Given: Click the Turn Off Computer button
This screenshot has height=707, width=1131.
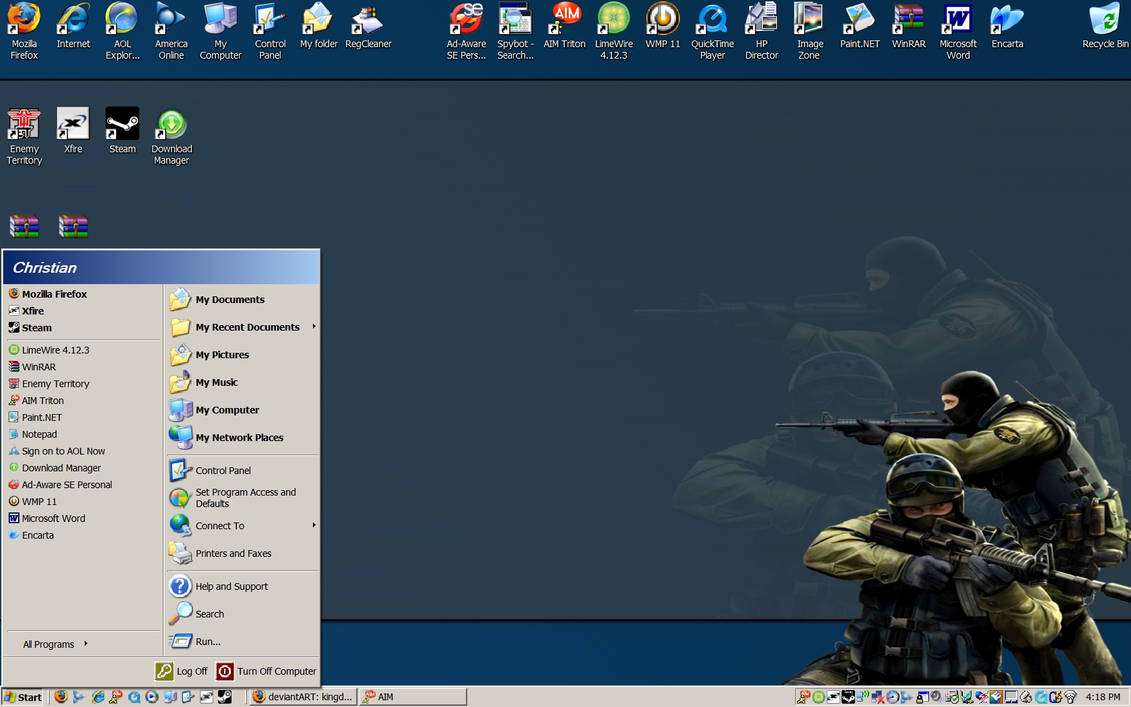Looking at the screenshot, I should click(266, 671).
